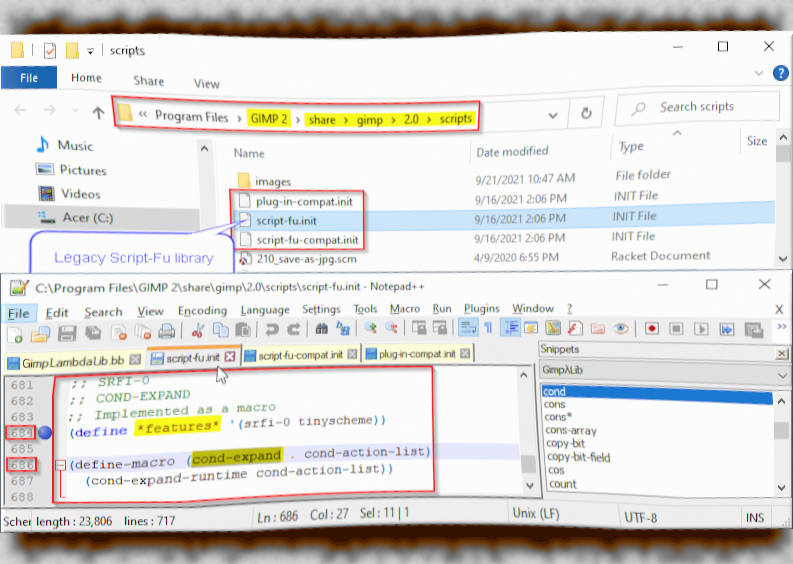Open the Encoding menu
This screenshot has height=564, width=793.
point(202,311)
